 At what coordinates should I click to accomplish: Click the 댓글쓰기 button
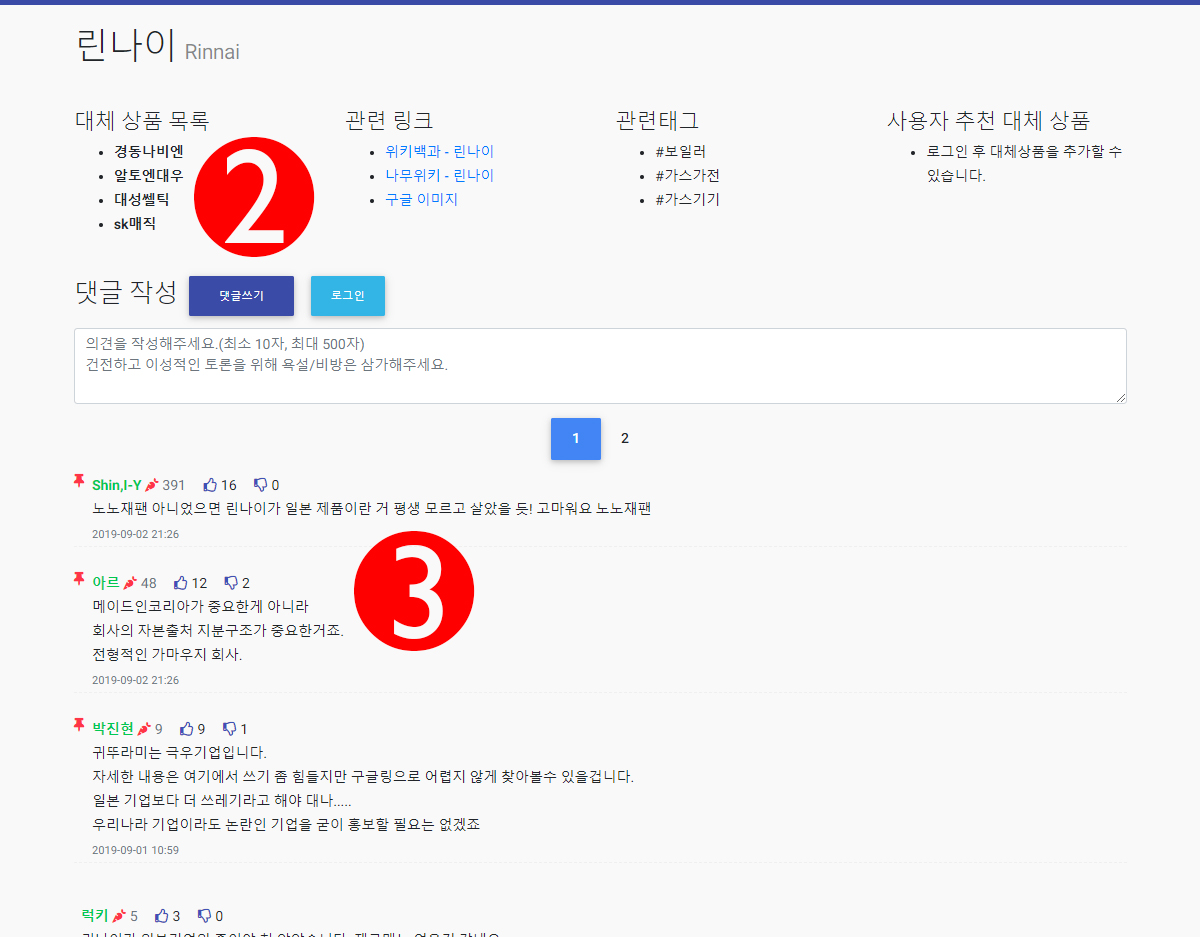tap(241, 296)
